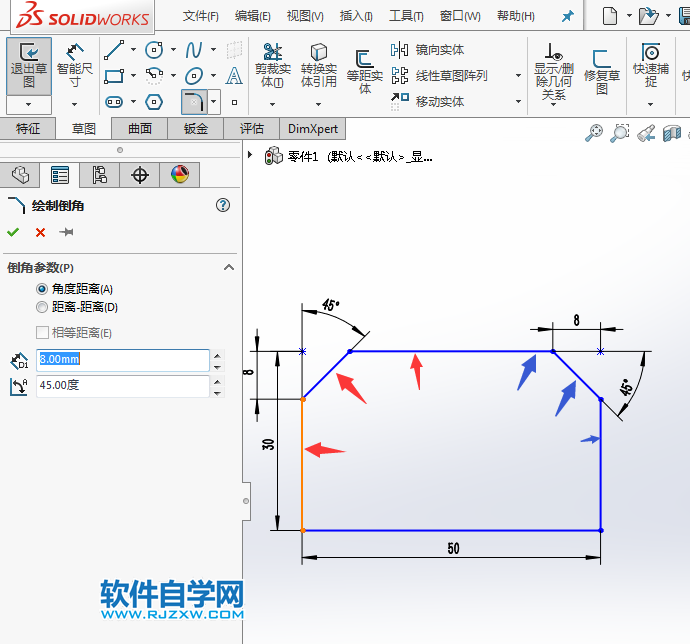Viewport: 690px width, 644px height.
Task: Select the Line sketch tool
Action: (114, 50)
